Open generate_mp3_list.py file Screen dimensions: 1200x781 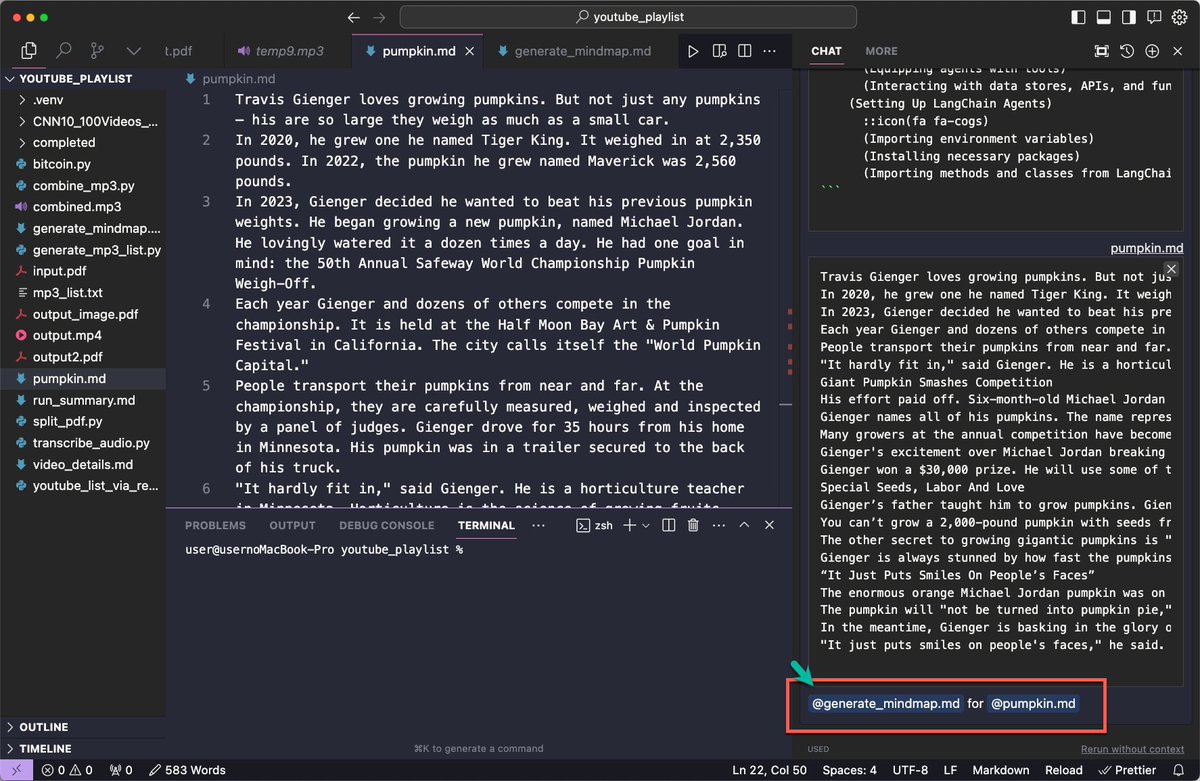click(83, 250)
